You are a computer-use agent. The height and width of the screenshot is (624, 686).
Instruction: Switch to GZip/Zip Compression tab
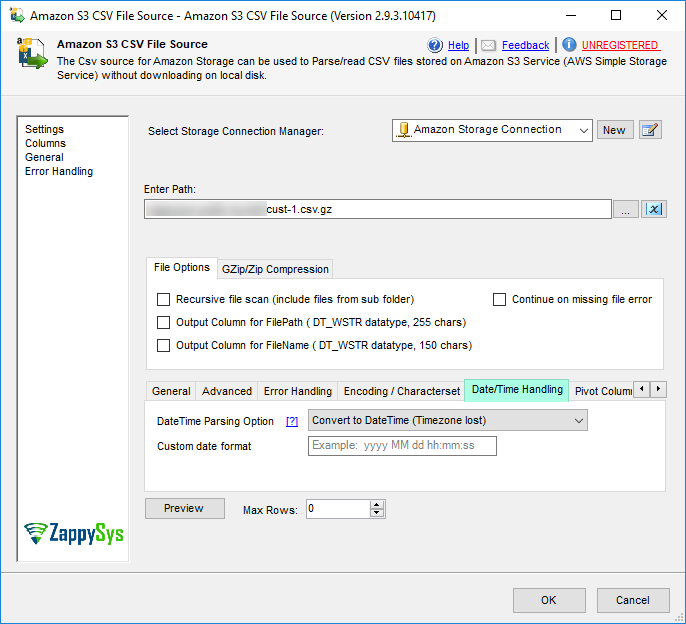[x=275, y=269]
